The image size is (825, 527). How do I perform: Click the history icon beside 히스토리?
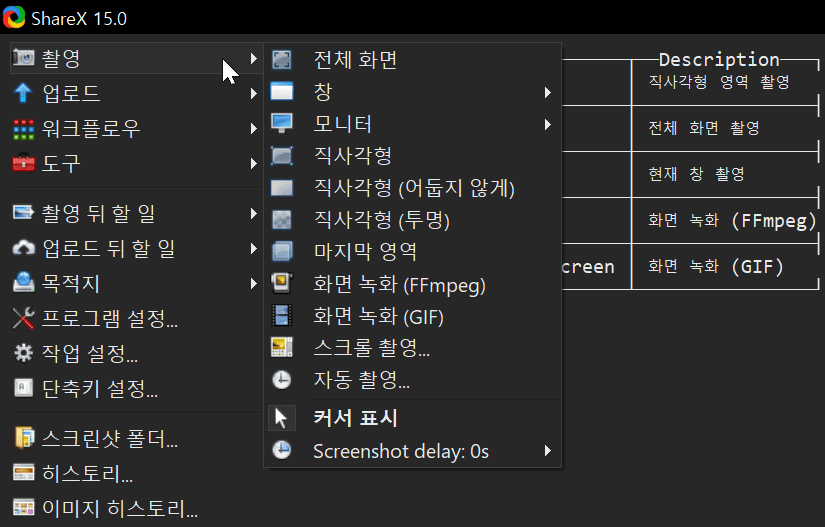[x=24, y=472]
